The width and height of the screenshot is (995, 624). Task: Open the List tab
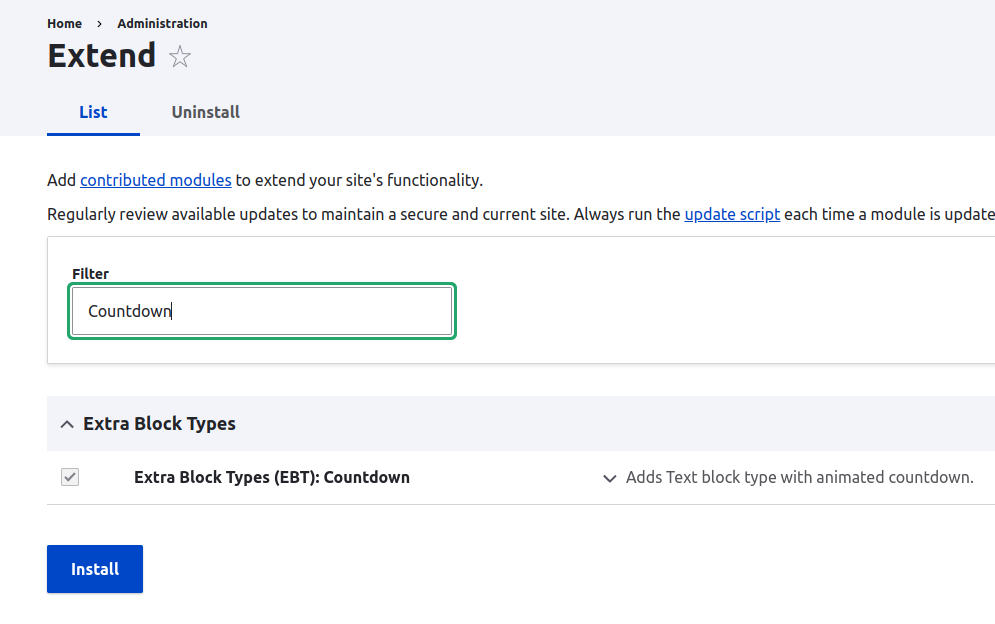93,112
